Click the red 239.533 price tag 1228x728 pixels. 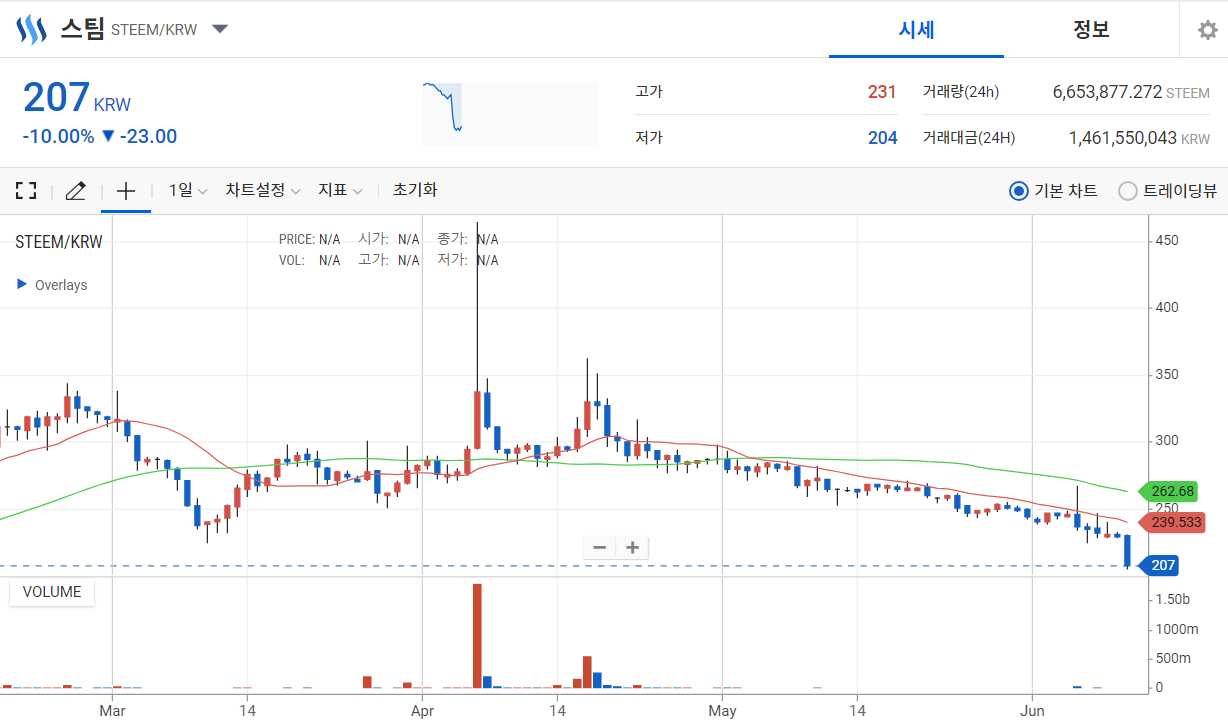1172,522
